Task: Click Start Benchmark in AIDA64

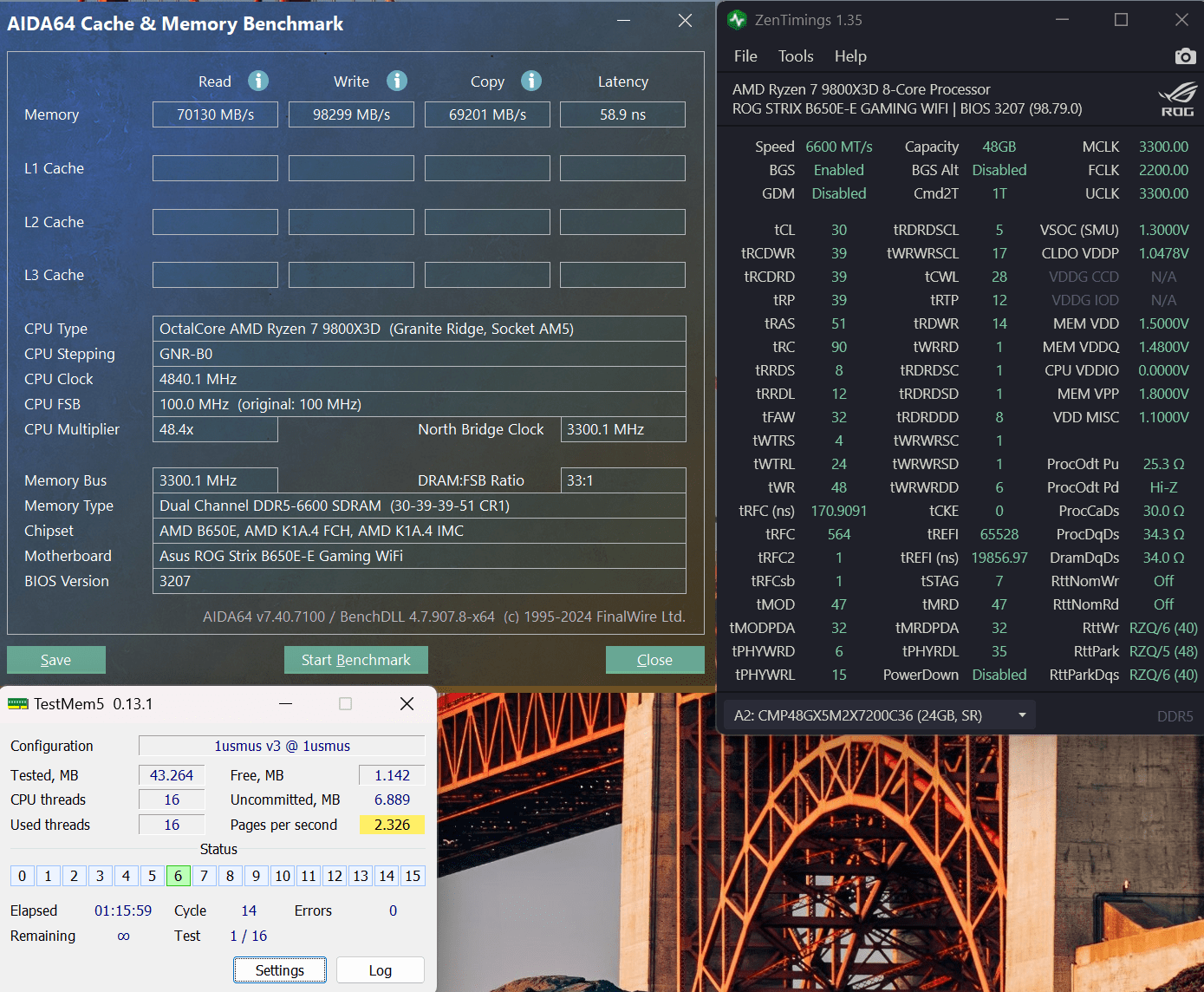Action: (x=356, y=660)
